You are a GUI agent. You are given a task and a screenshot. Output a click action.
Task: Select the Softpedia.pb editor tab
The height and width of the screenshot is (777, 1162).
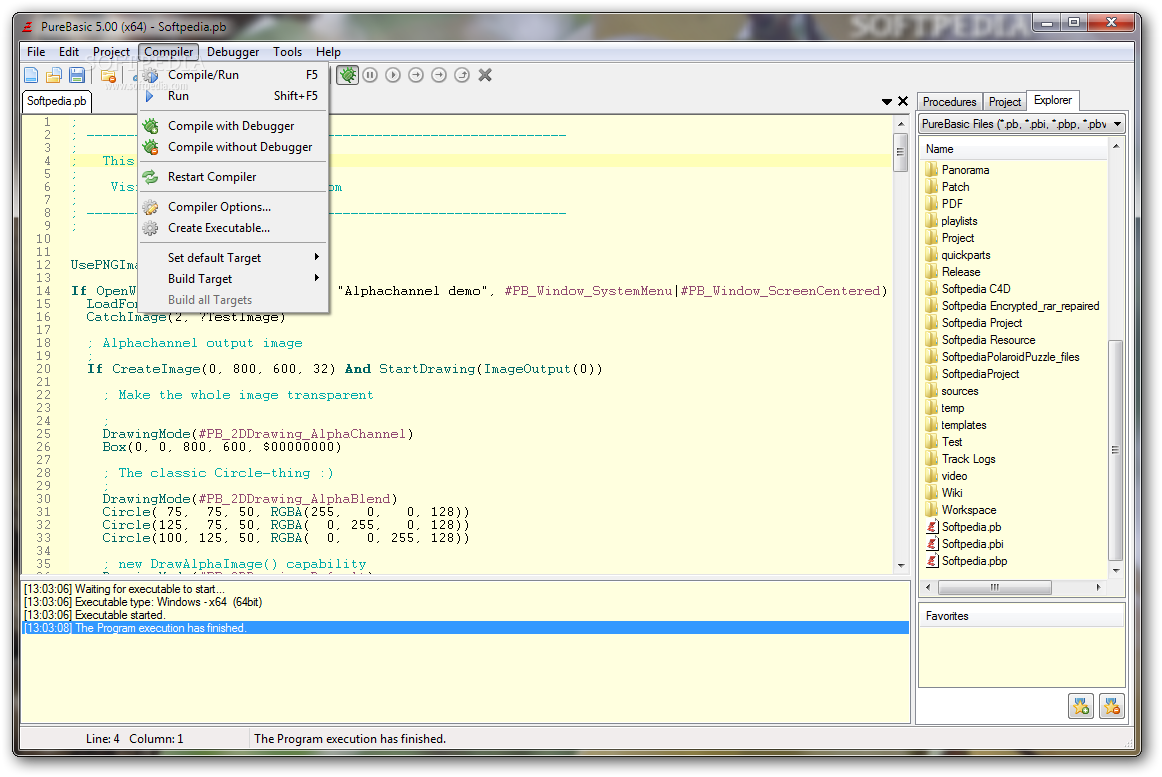(x=56, y=101)
